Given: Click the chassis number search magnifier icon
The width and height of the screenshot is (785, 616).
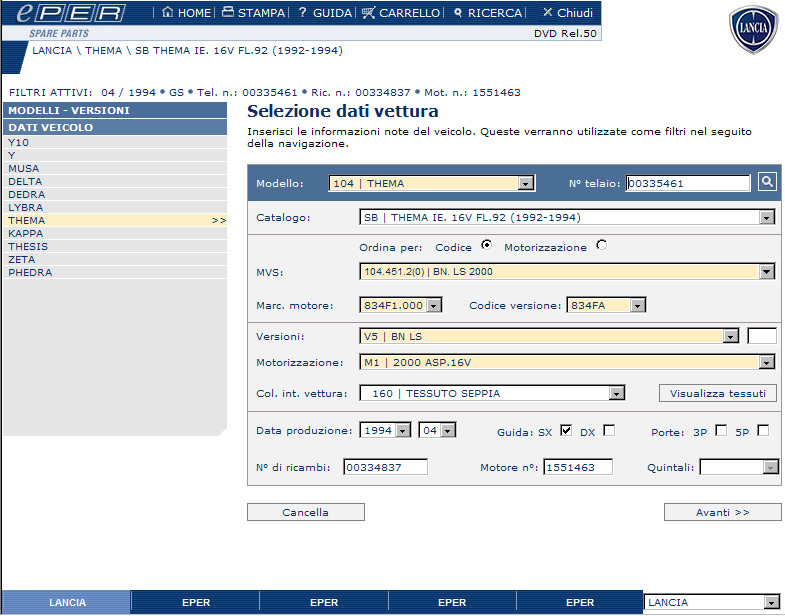Looking at the screenshot, I should (x=767, y=181).
